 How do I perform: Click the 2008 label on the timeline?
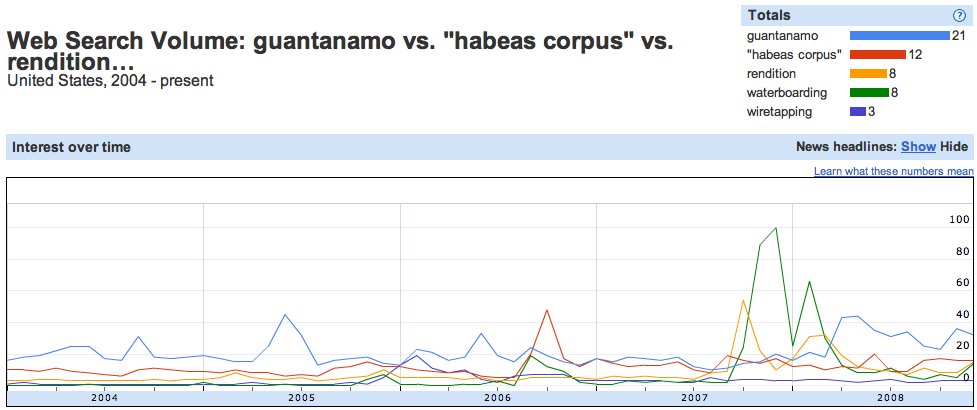coord(890,398)
